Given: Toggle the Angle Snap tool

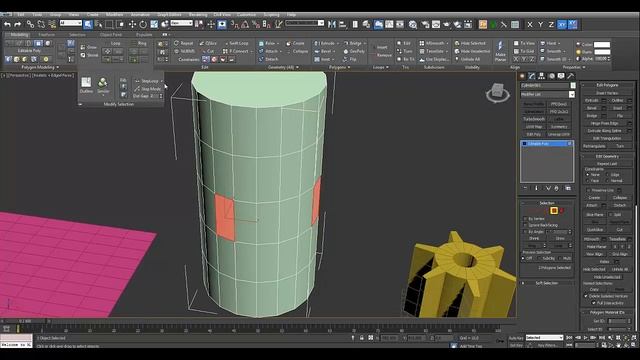Looking at the screenshot, I should [x=245, y=24].
